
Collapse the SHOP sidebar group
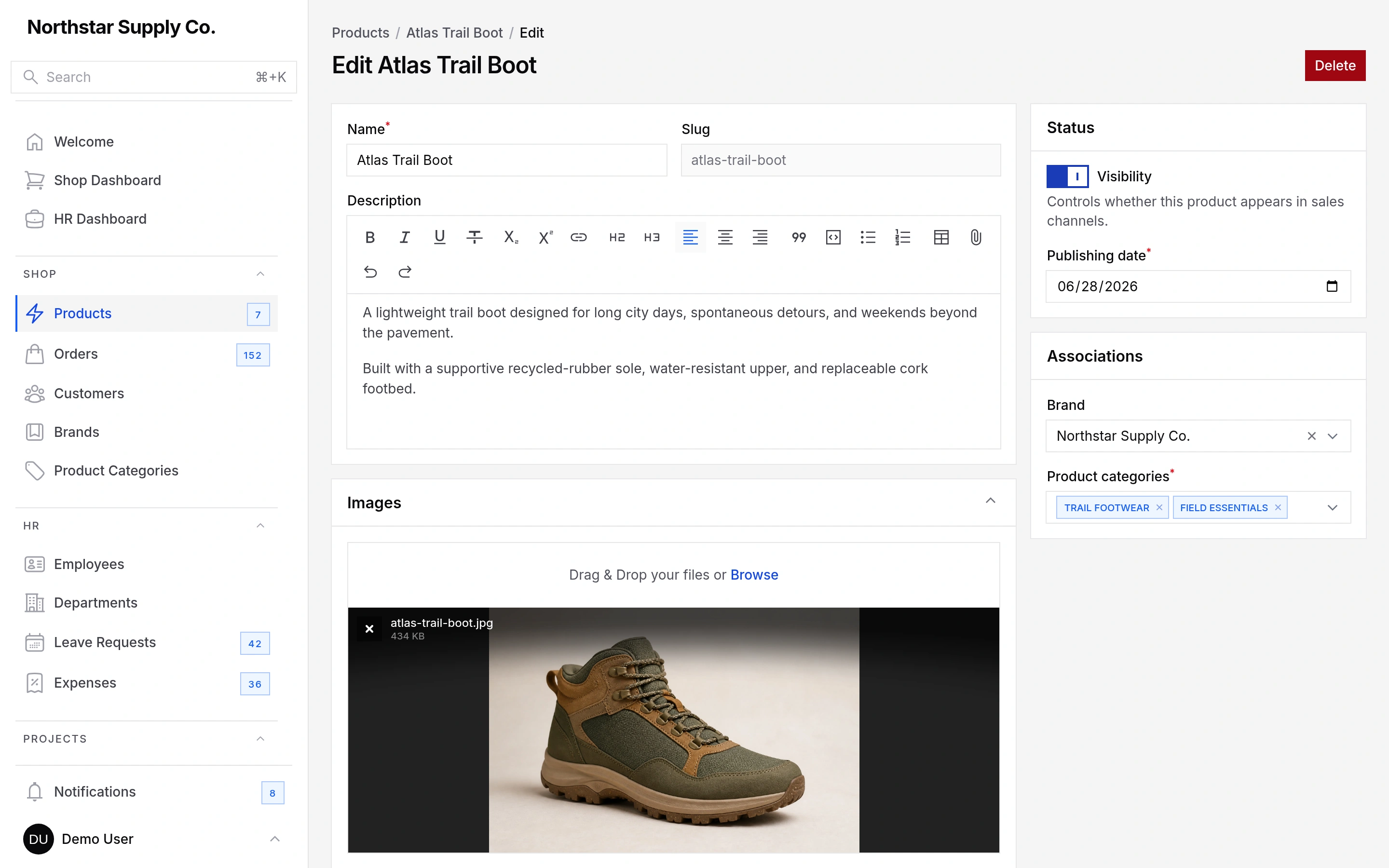tap(260, 274)
